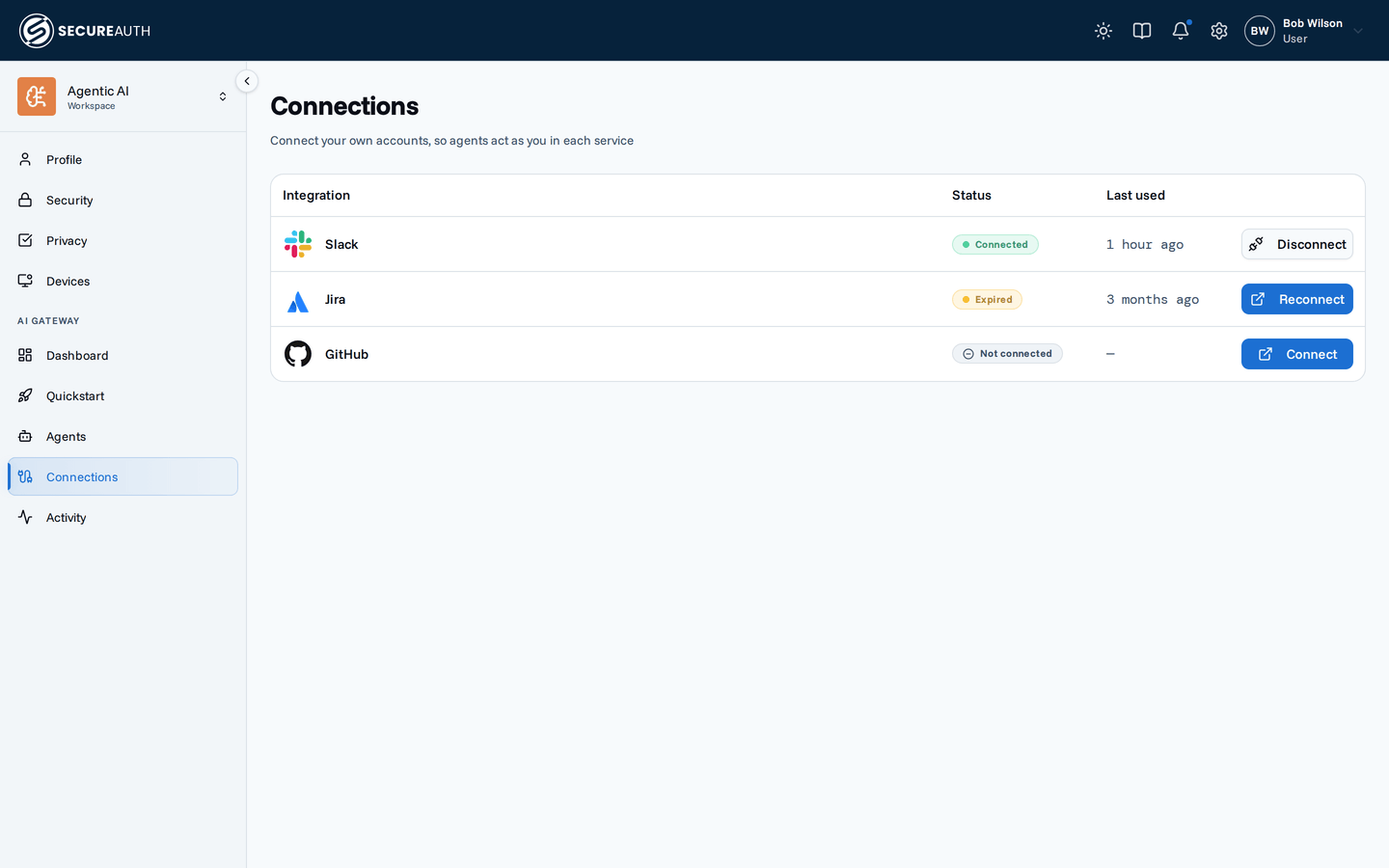The width and height of the screenshot is (1389, 868).
Task: Toggle the light/dark theme sun icon
Action: point(1103,31)
